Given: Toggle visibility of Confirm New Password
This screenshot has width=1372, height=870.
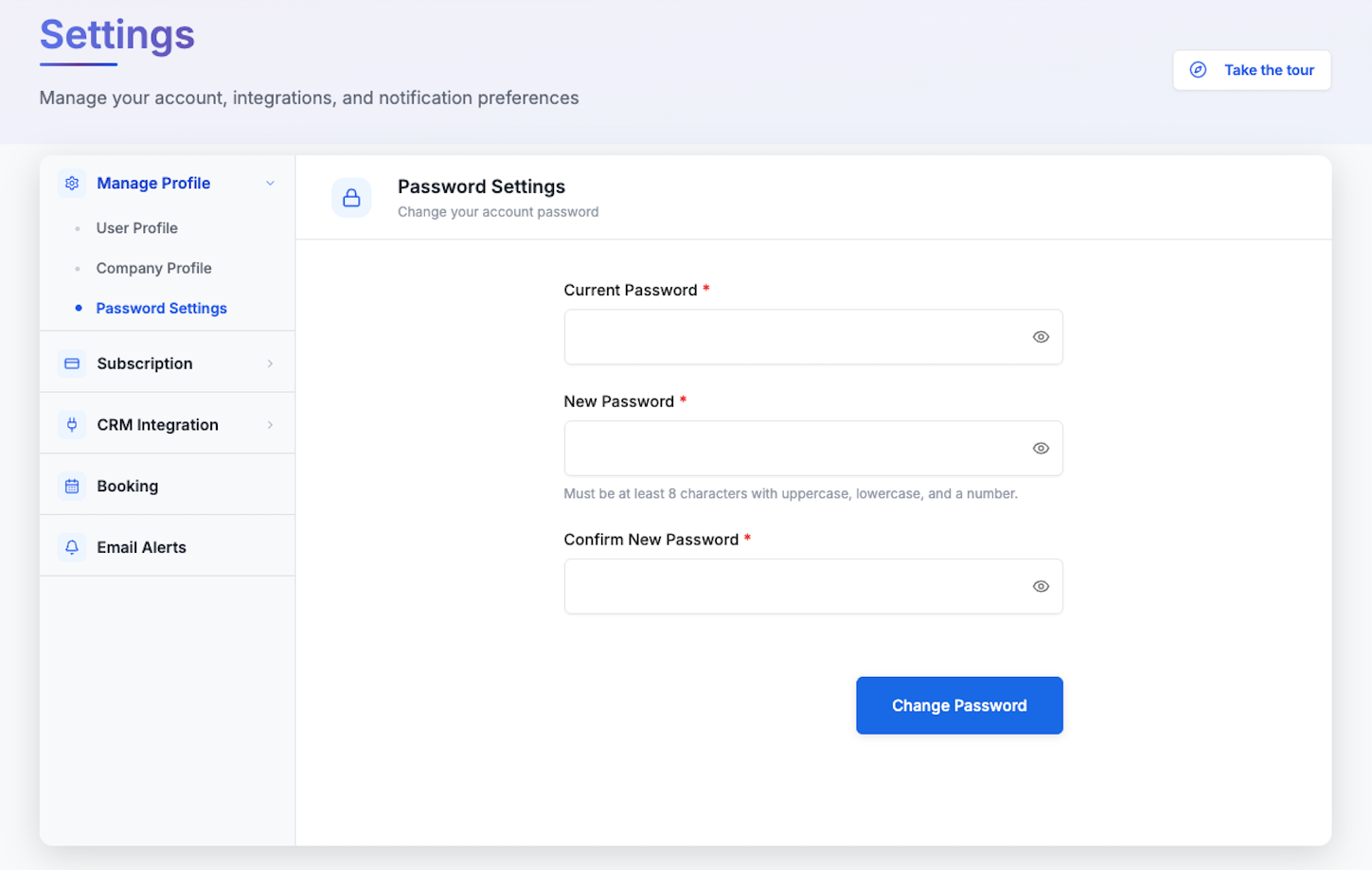Looking at the screenshot, I should [1041, 587].
